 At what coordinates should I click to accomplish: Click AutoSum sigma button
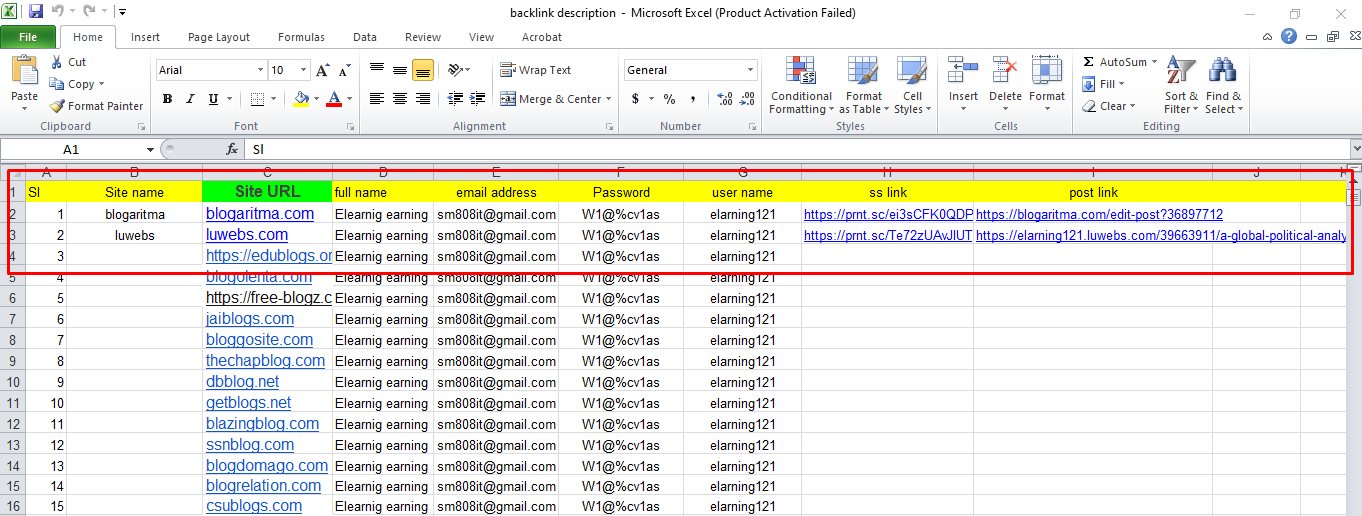(x=1113, y=62)
